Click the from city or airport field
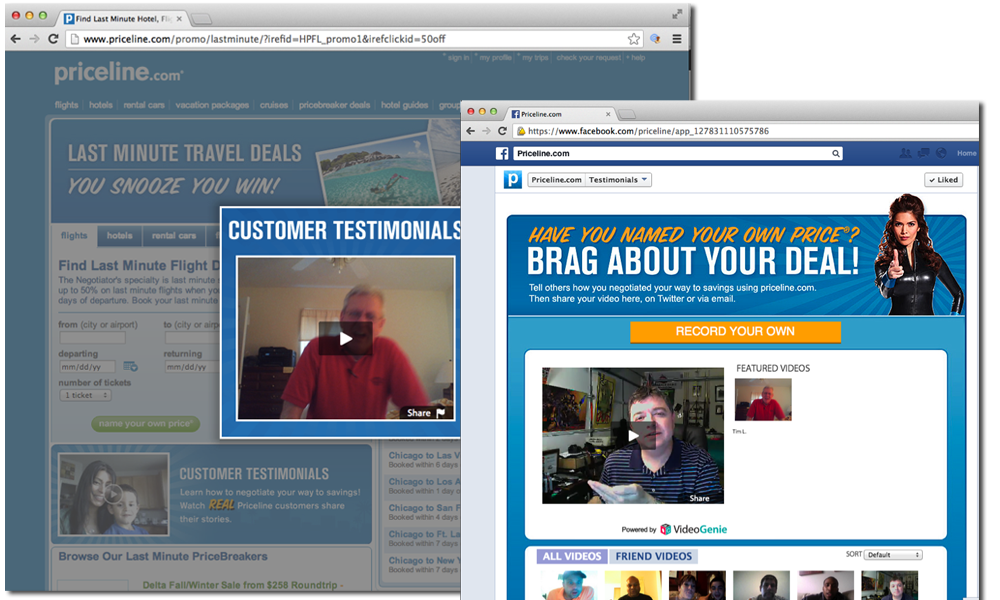The height and width of the screenshot is (600, 1000). click(92, 338)
